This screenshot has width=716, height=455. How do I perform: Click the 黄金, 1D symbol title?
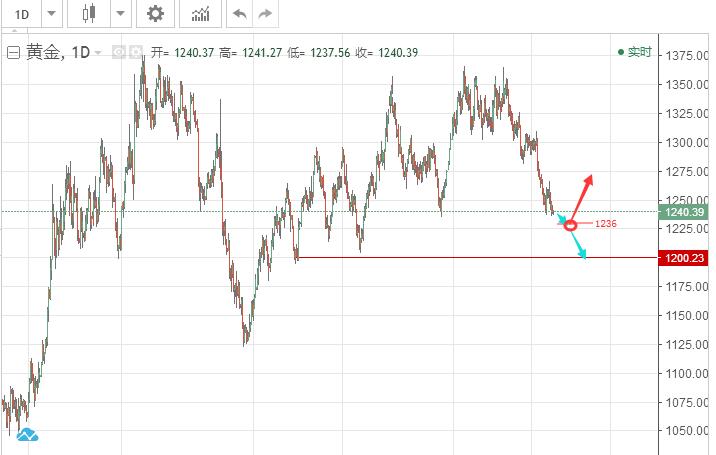click(x=58, y=53)
